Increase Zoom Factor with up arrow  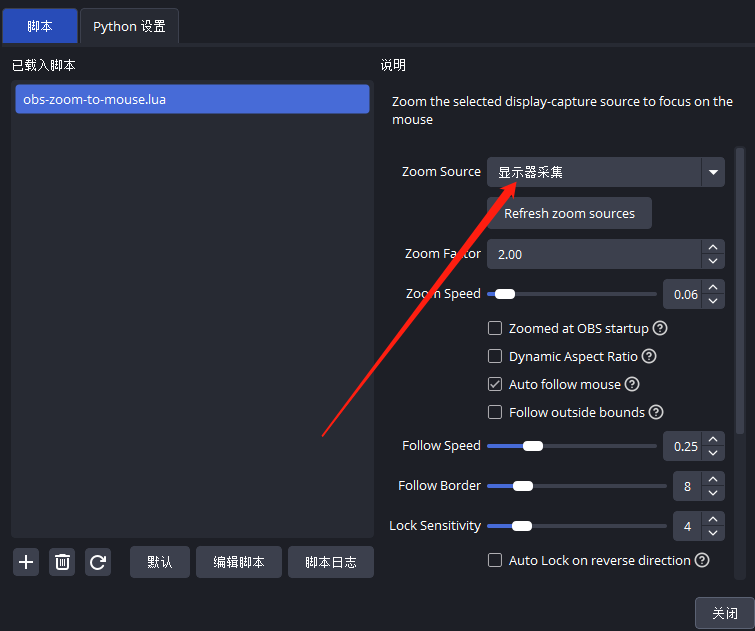click(x=713, y=247)
